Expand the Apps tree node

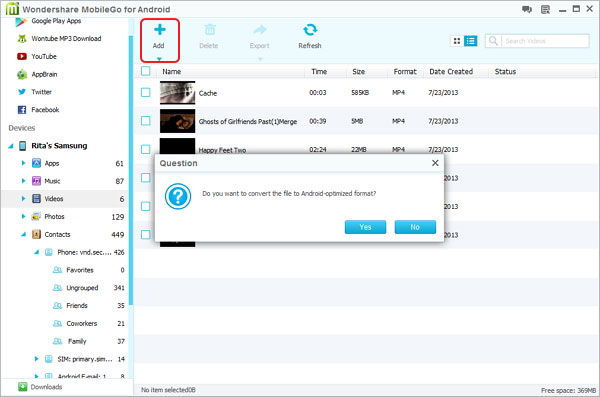(23, 163)
